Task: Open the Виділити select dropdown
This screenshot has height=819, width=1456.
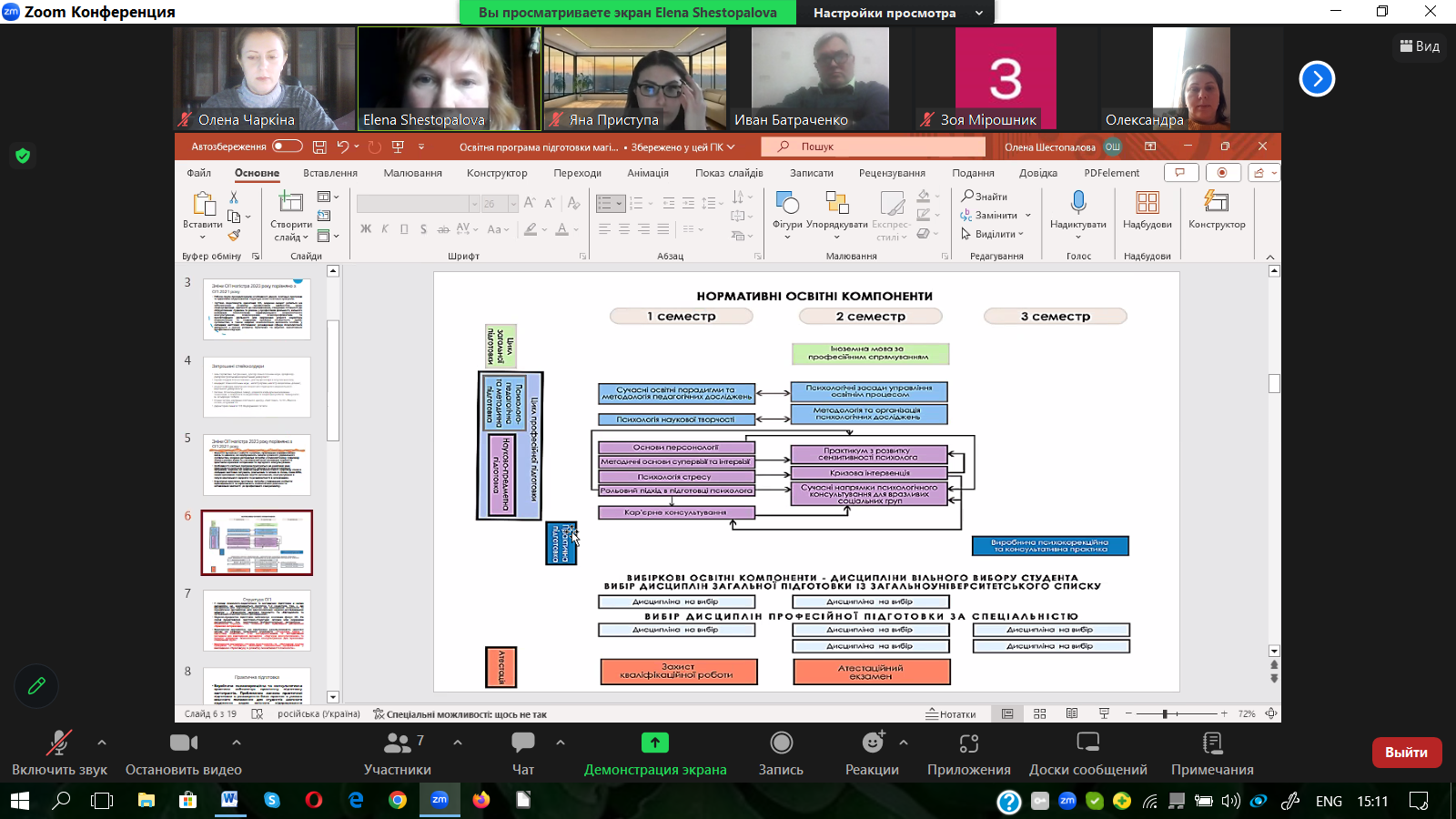Action: coord(993,234)
